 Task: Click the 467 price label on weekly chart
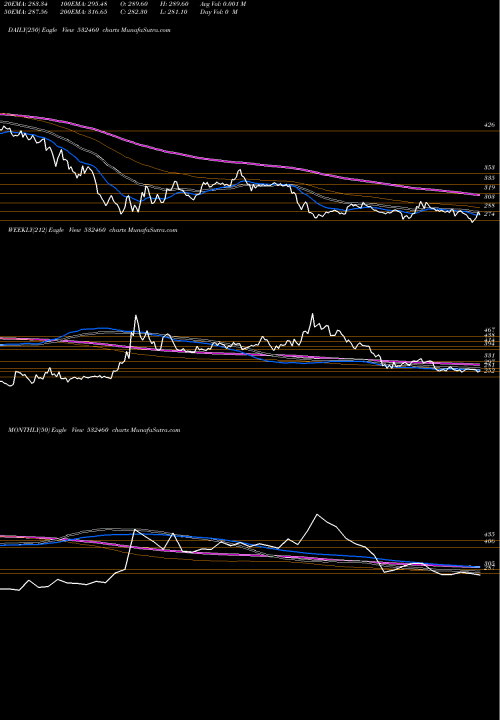point(489,330)
